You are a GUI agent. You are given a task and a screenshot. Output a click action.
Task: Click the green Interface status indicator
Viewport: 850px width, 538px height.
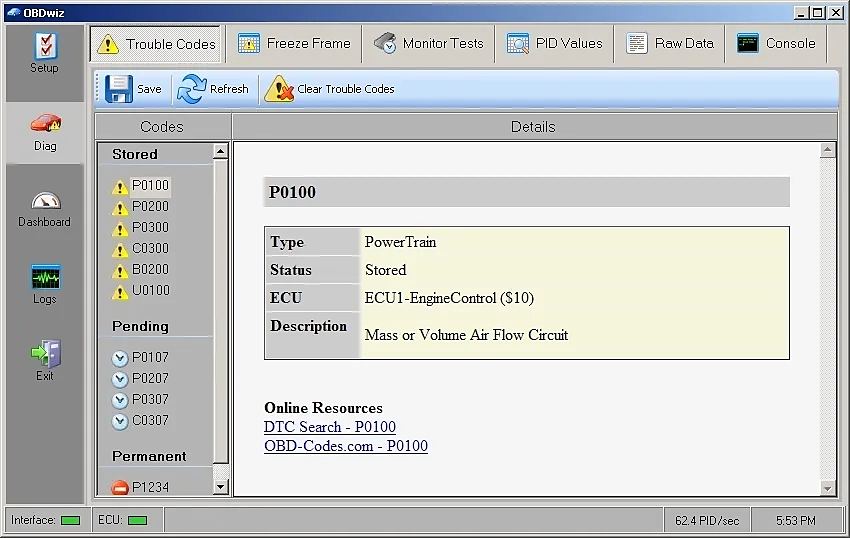[70, 521]
